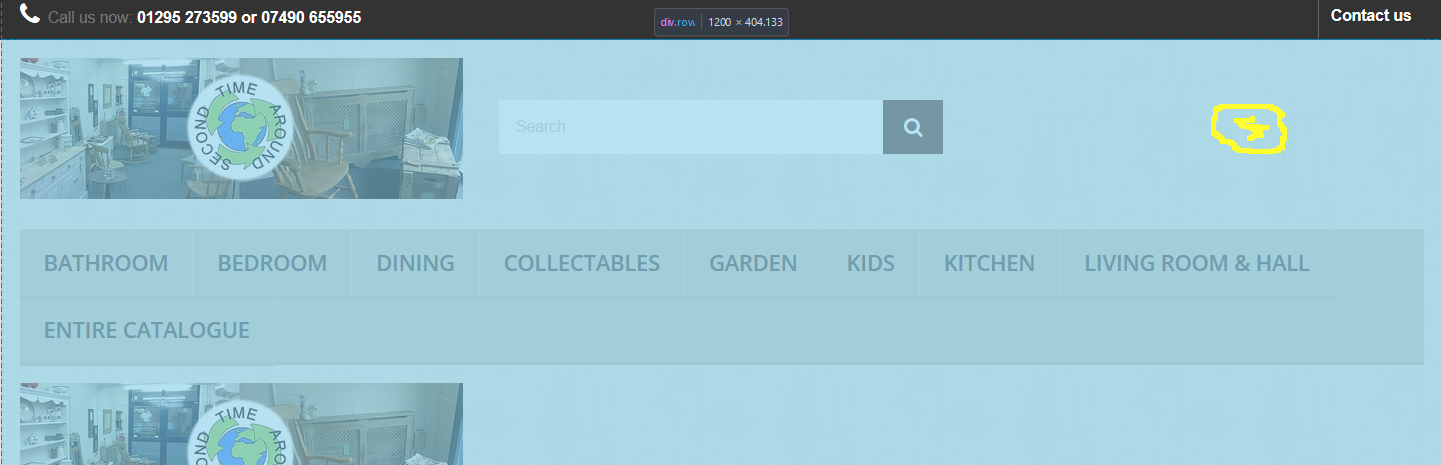The image size is (1441, 465).
Task: Click the div.row dimension tooltip label
Action: click(x=721, y=22)
